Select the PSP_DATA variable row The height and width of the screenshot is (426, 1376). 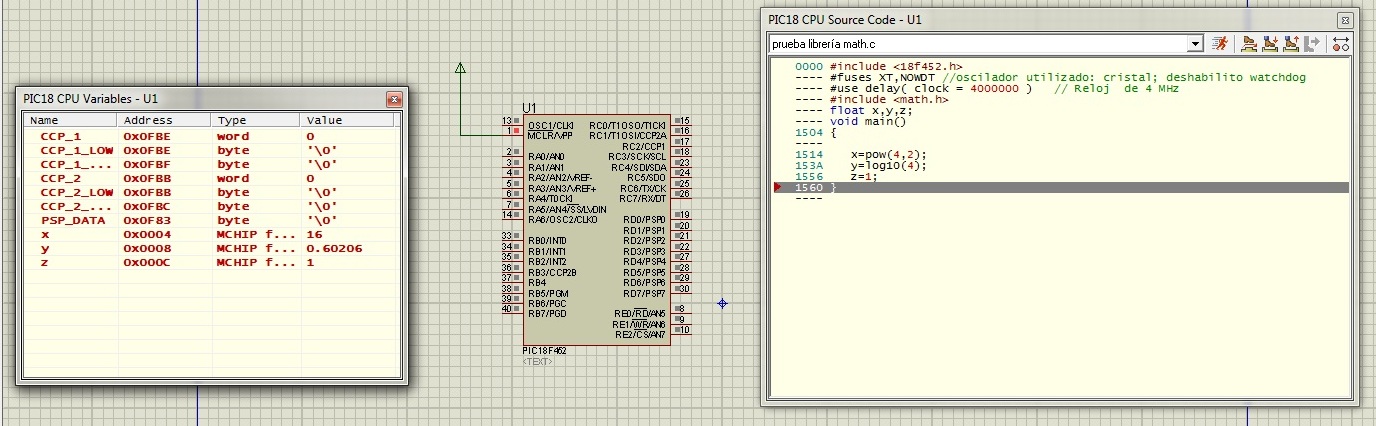(x=210, y=220)
